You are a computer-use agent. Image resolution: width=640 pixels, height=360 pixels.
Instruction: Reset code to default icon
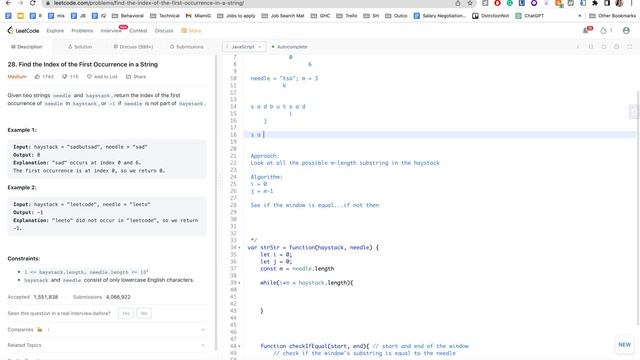pyautogui.click(x=604, y=47)
